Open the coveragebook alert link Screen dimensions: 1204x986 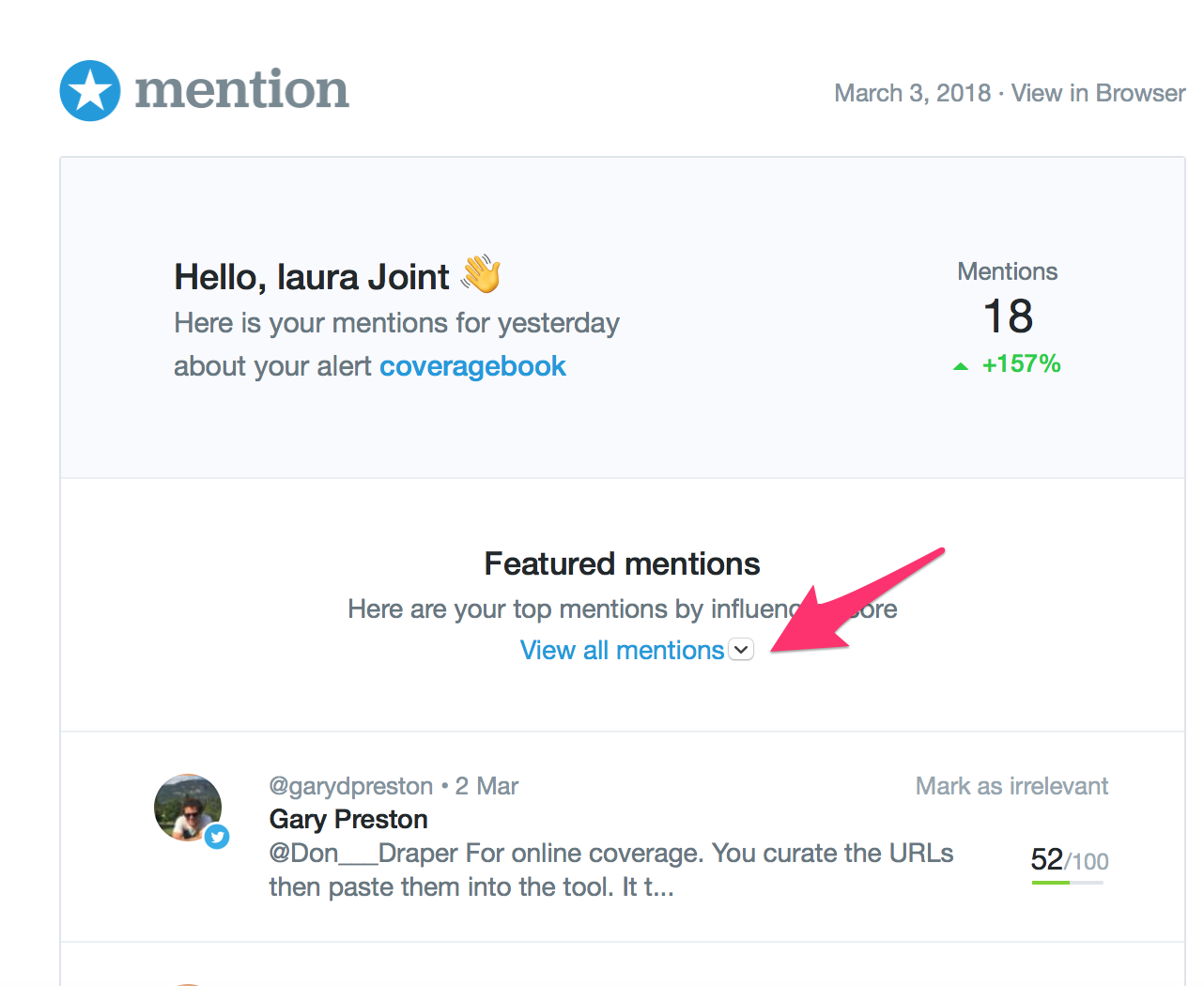[472, 366]
